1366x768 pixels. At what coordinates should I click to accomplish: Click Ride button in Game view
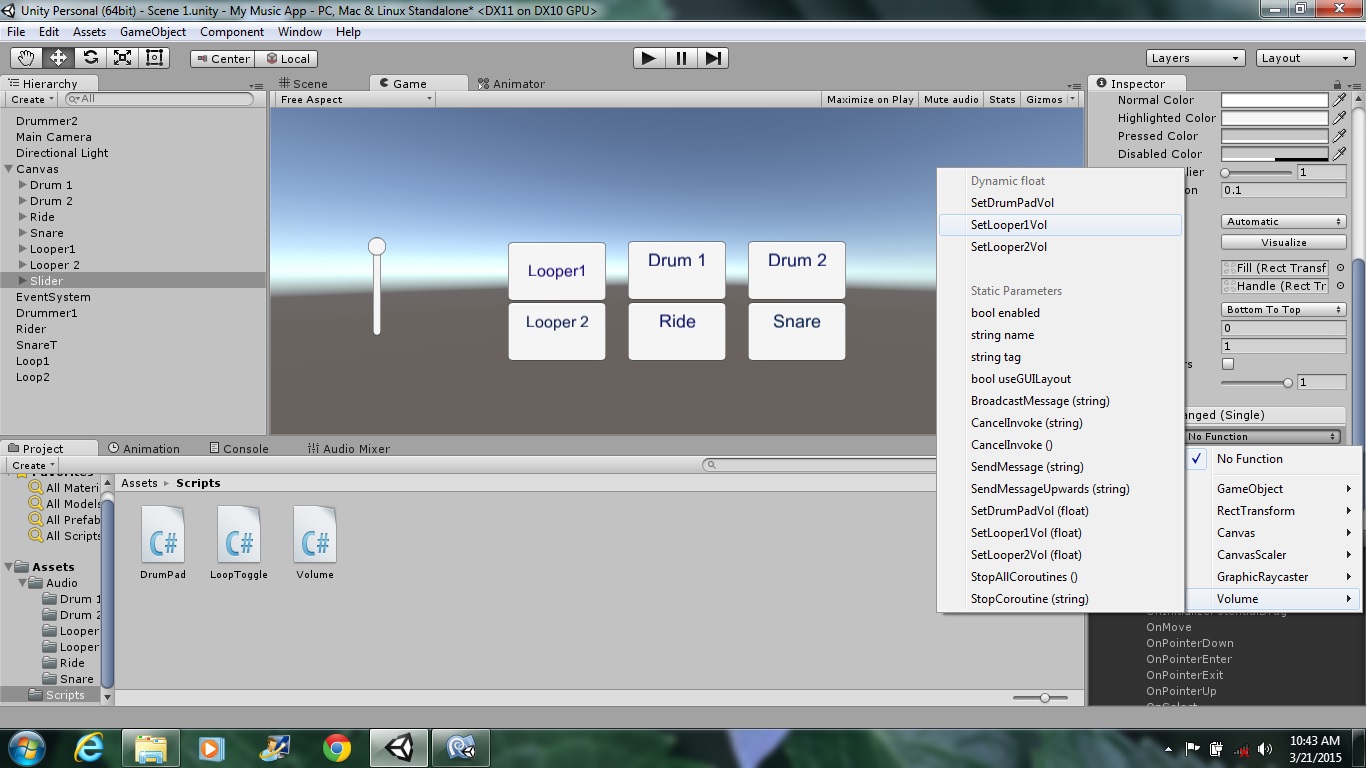coord(677,331)
